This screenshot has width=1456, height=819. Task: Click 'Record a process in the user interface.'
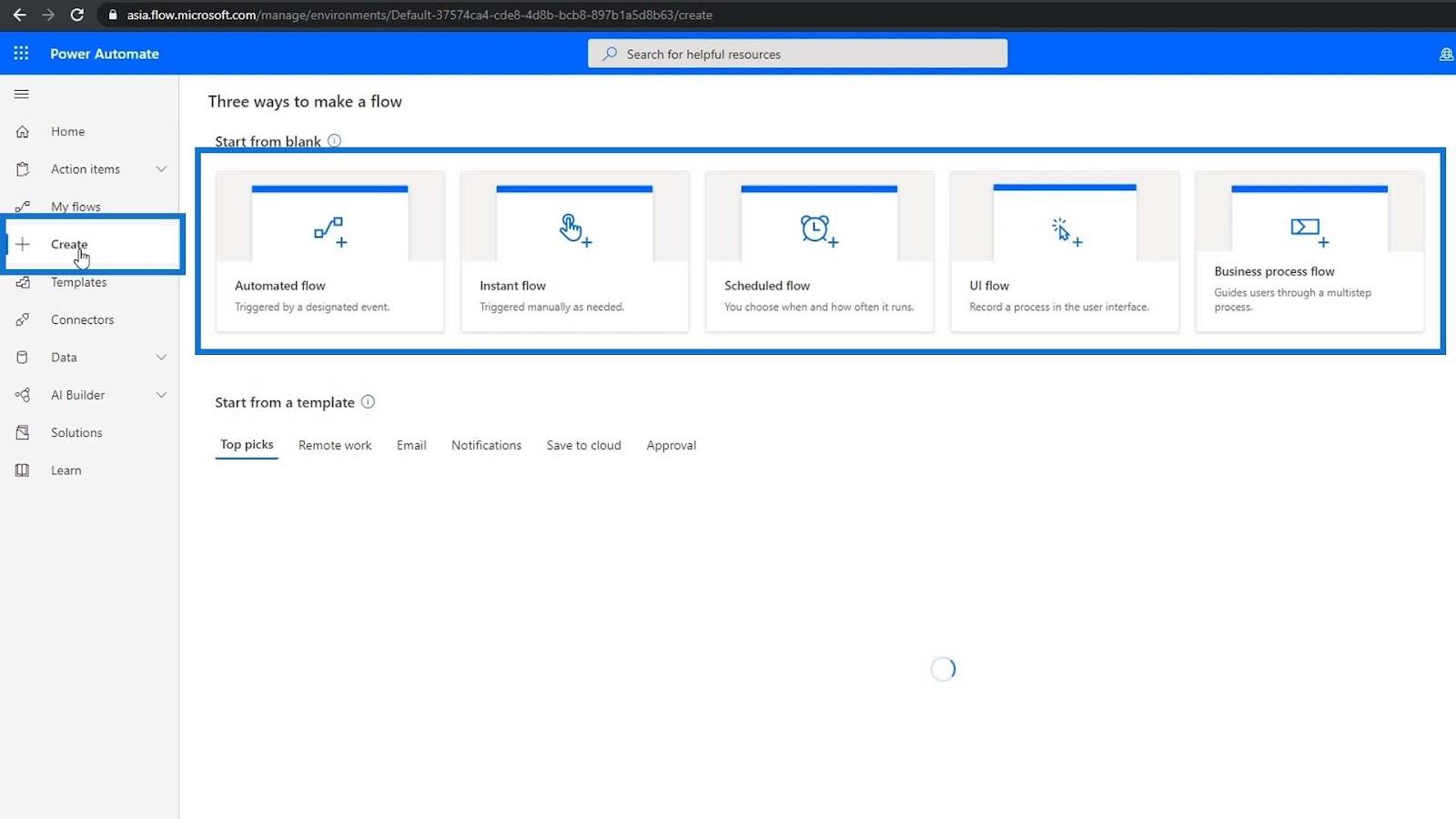click(x=1059, y=307)
